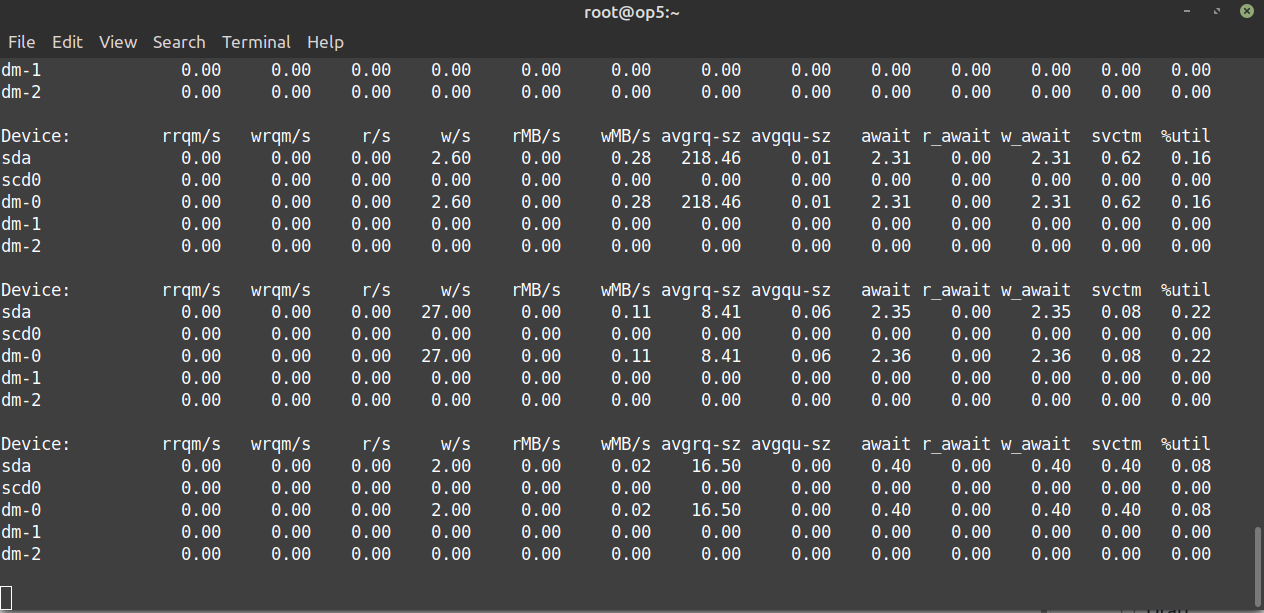Click the sda label beside the 218.46 value
This screenshot has width=1264, height=613.
pos(16,158)
